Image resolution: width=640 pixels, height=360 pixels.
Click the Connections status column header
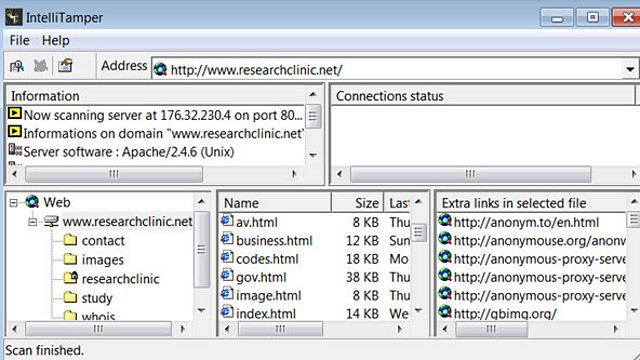coord(482,96)
